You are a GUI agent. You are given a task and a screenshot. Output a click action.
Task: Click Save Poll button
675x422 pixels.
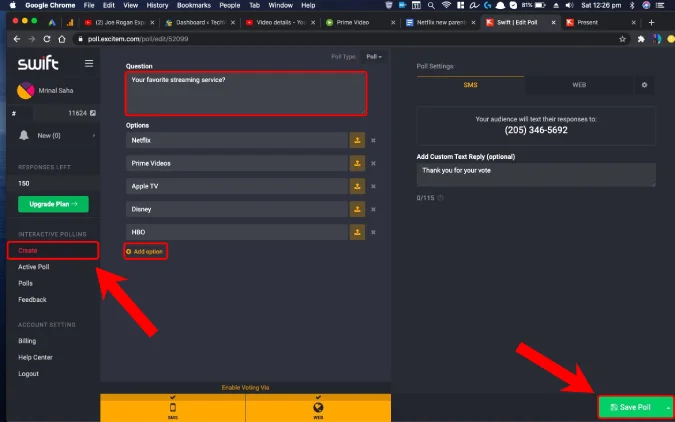coord(631,408)
